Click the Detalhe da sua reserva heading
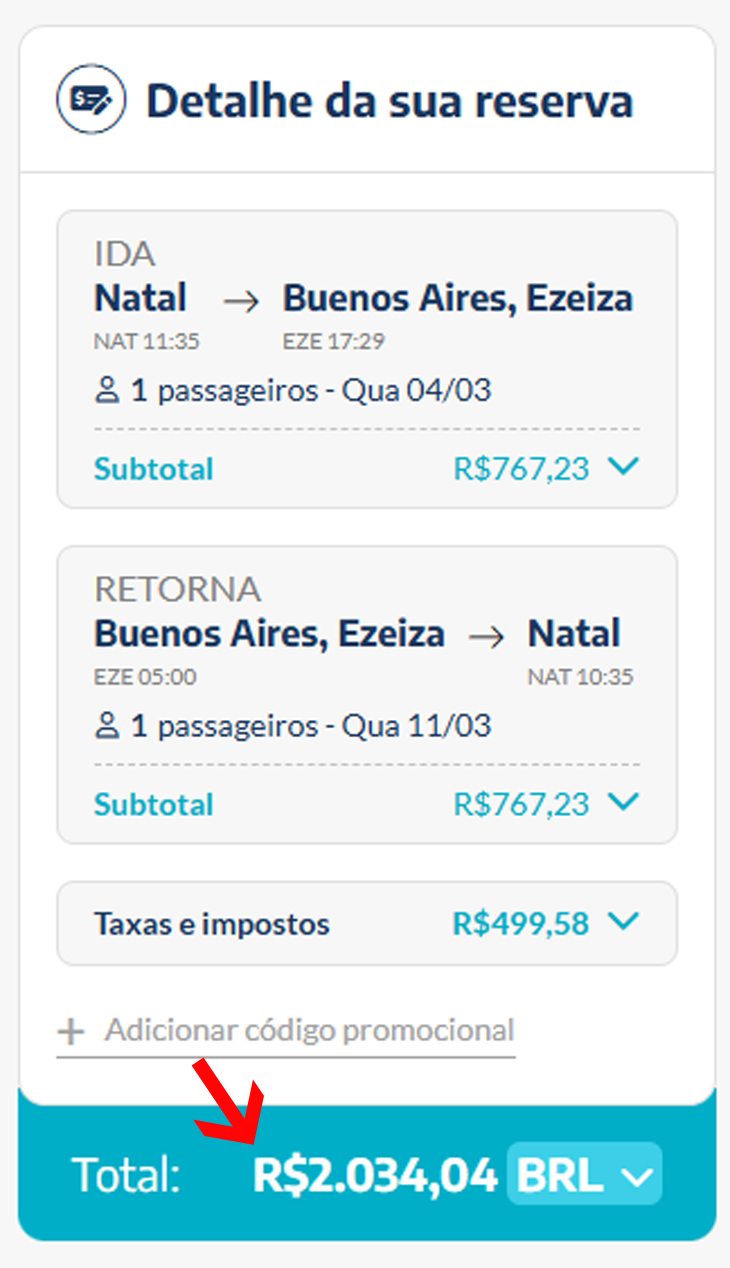 [x=390, y=102]
